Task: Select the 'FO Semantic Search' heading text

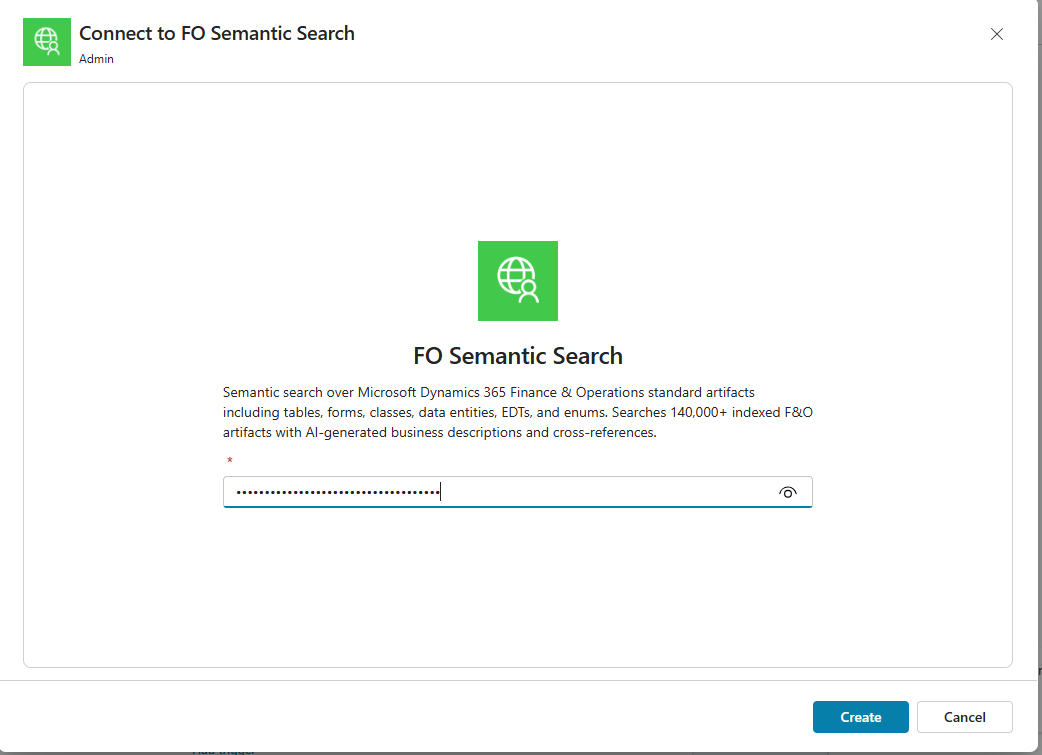Action: (518, 356)
